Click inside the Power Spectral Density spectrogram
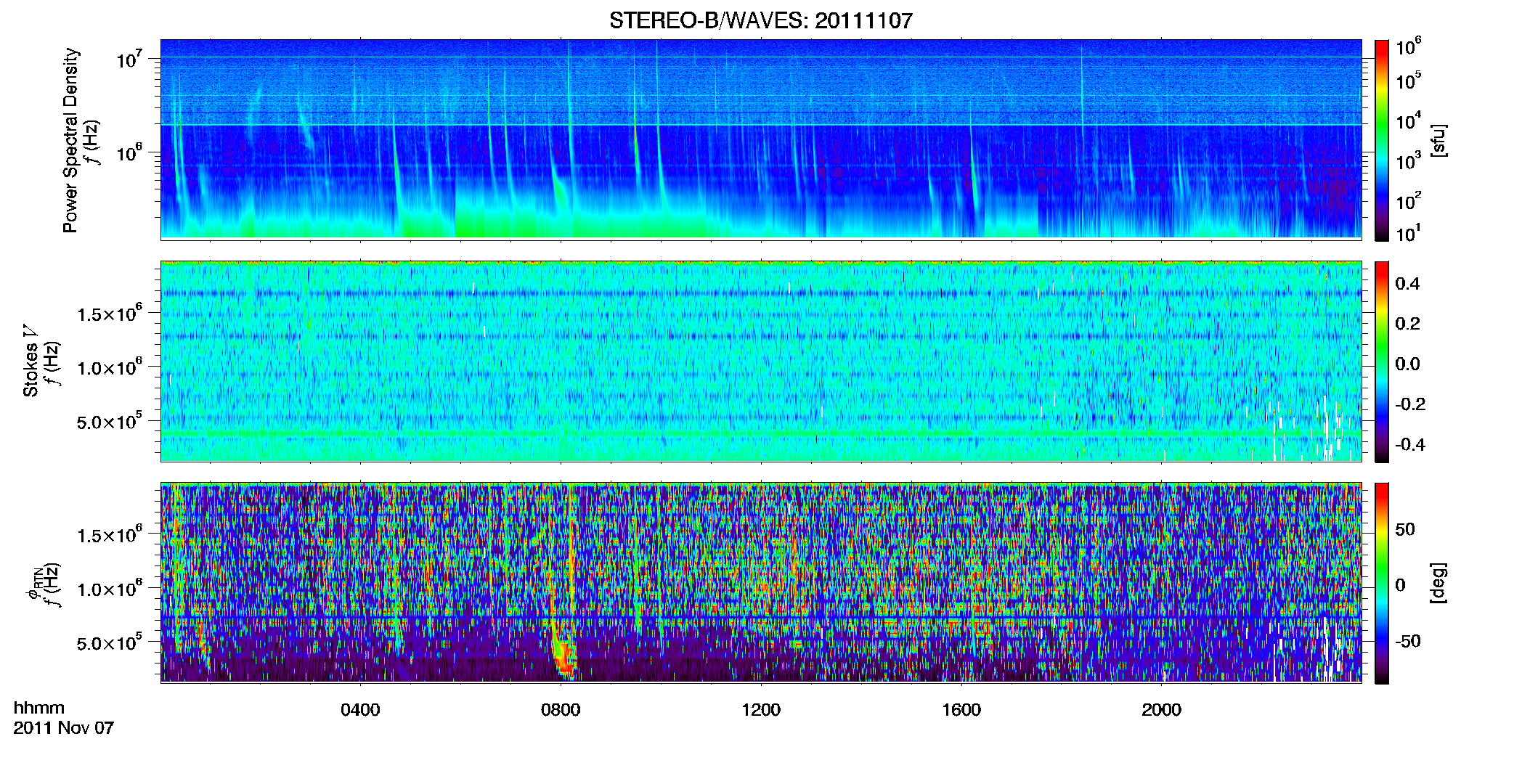This screenshot has height=784, width=1522. pos(761,139)
